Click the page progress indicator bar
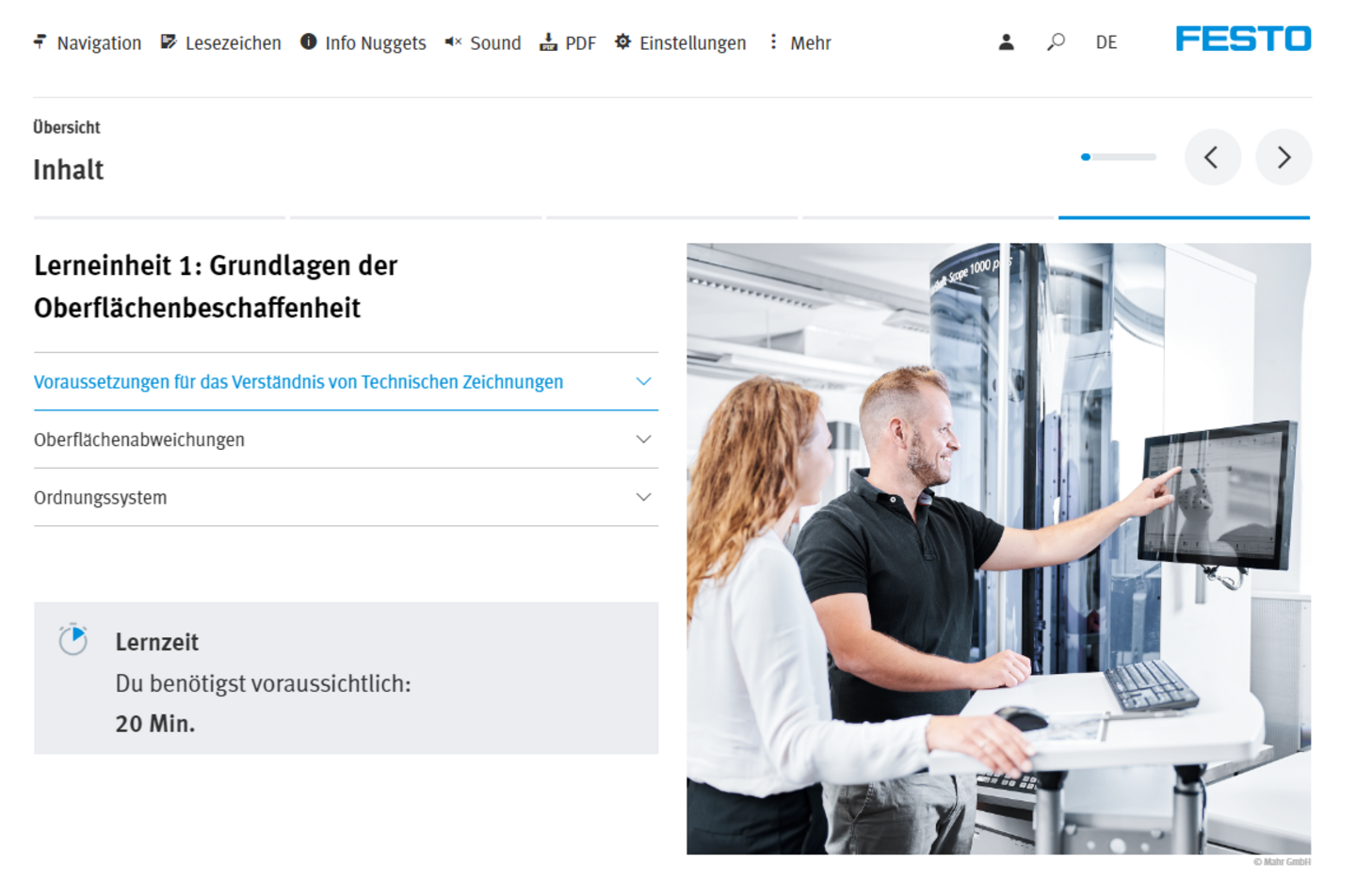This screenshot has width=1356, height=896. tap(1119, 157)
